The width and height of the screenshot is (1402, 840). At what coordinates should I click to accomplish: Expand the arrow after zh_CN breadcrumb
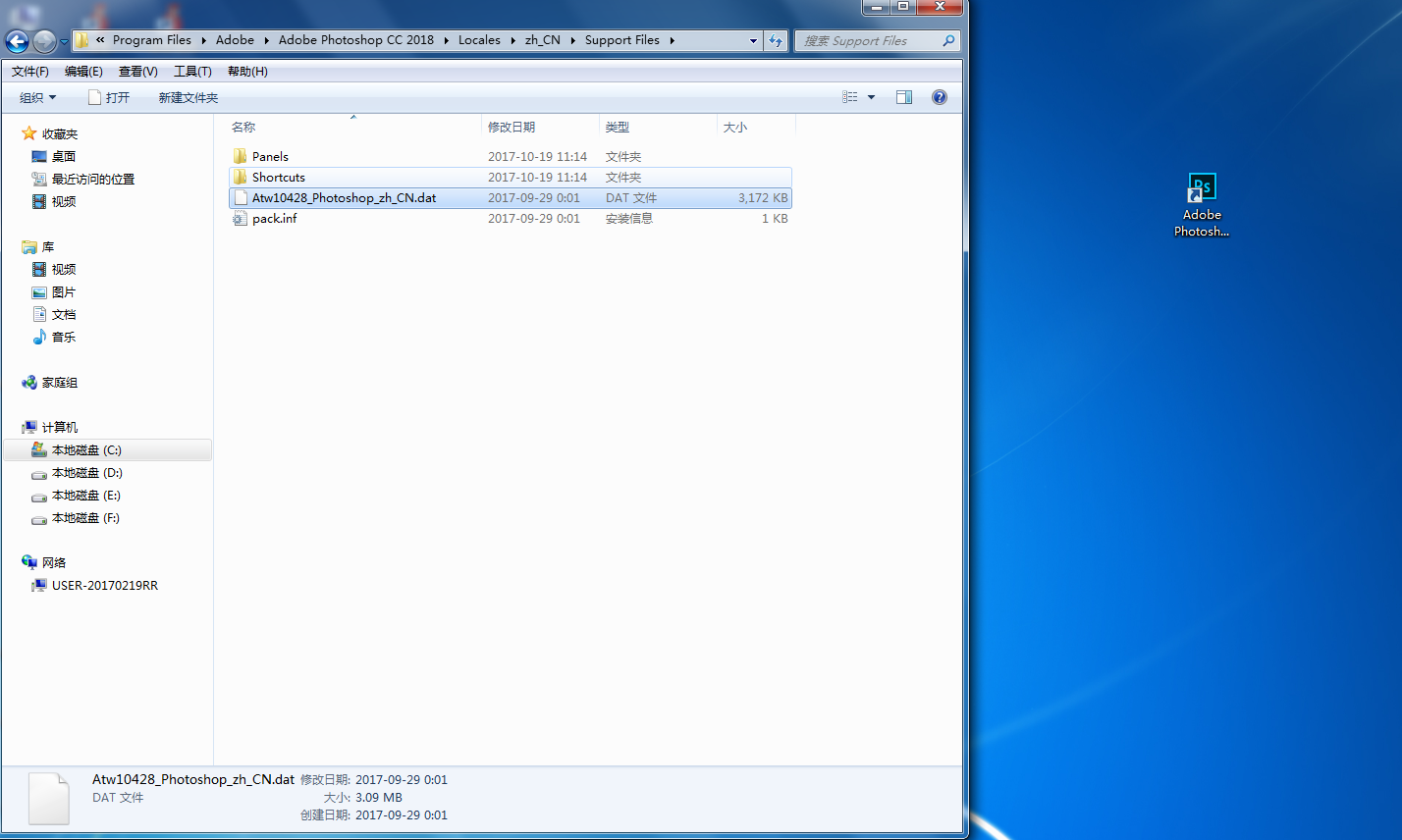[571, 40]
